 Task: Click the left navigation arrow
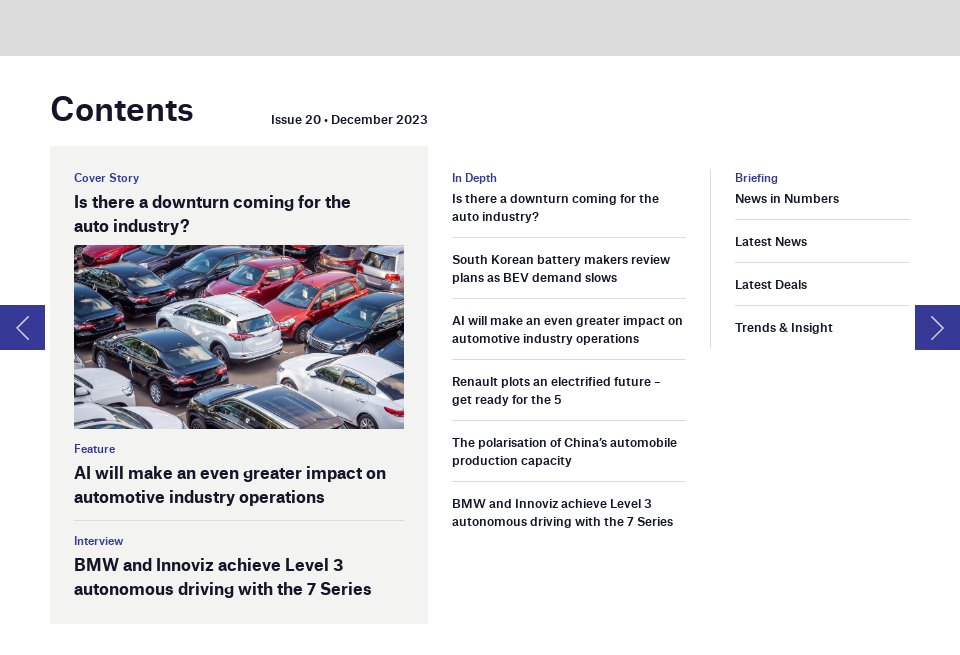point(22,327)
